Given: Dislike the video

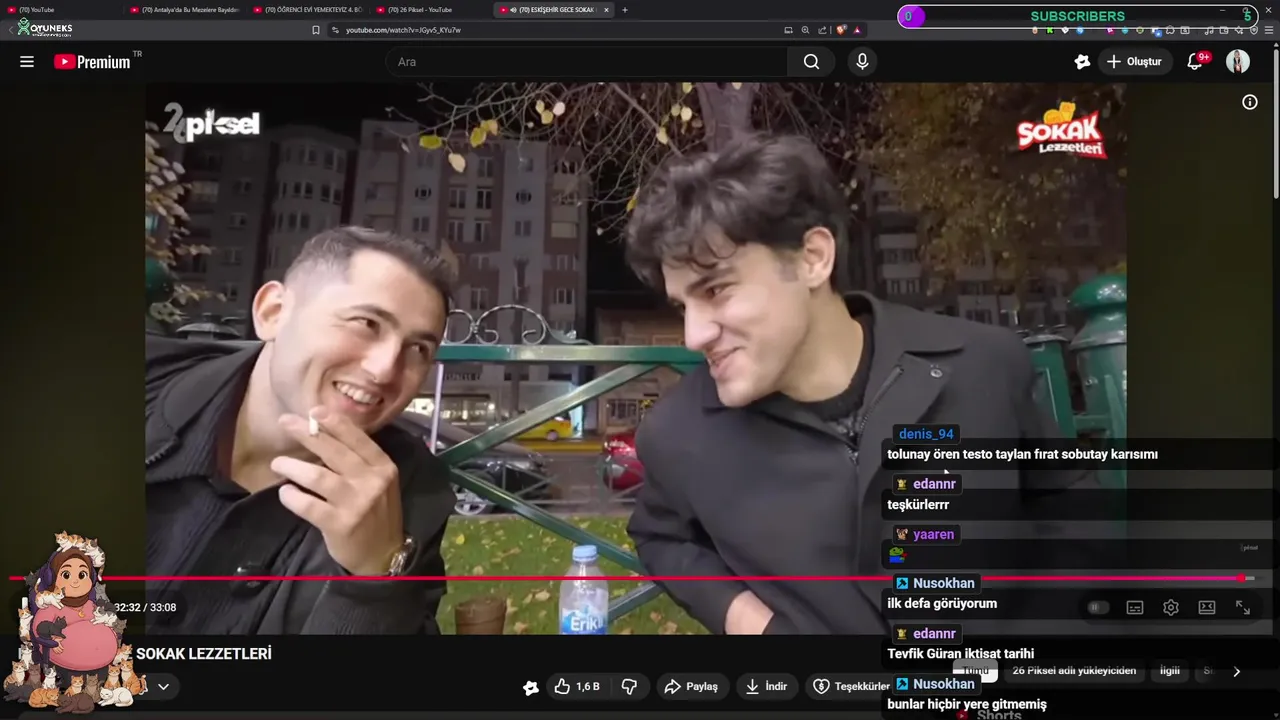Looking at the screenshot, I should [x=629, y=686].
